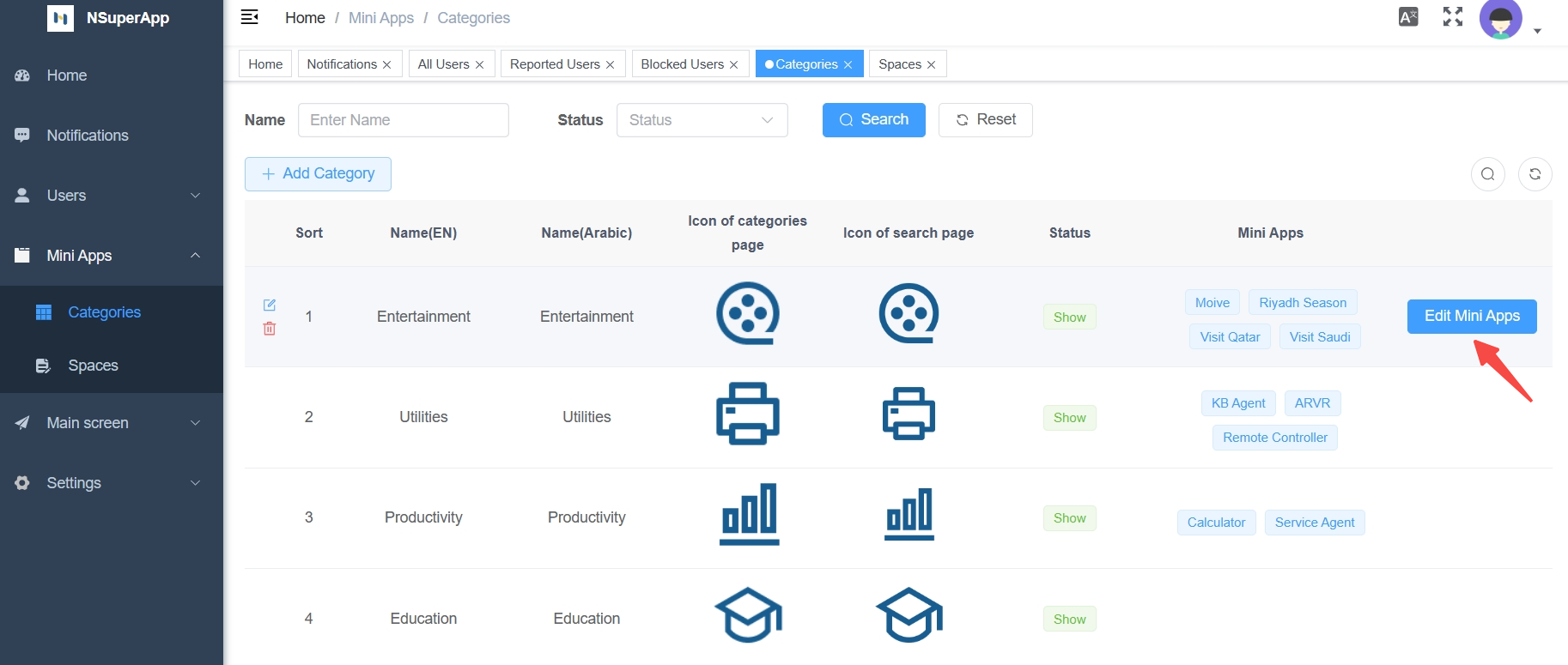Open Spaces in the sidebar menu
The width and height of the screenshot is (1568, 665).
click(93, 366)
